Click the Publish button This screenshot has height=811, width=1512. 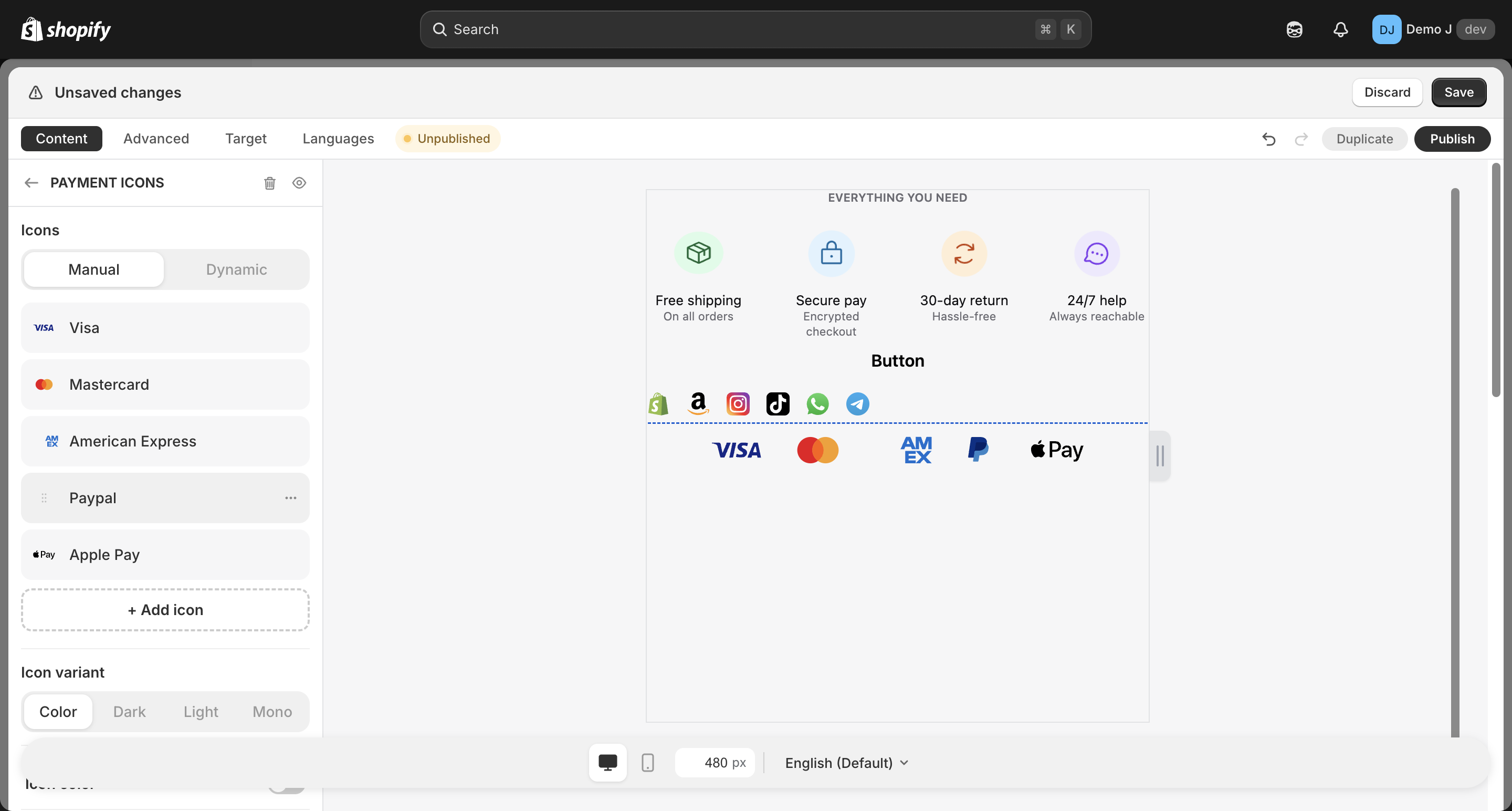coord(1452,139)
